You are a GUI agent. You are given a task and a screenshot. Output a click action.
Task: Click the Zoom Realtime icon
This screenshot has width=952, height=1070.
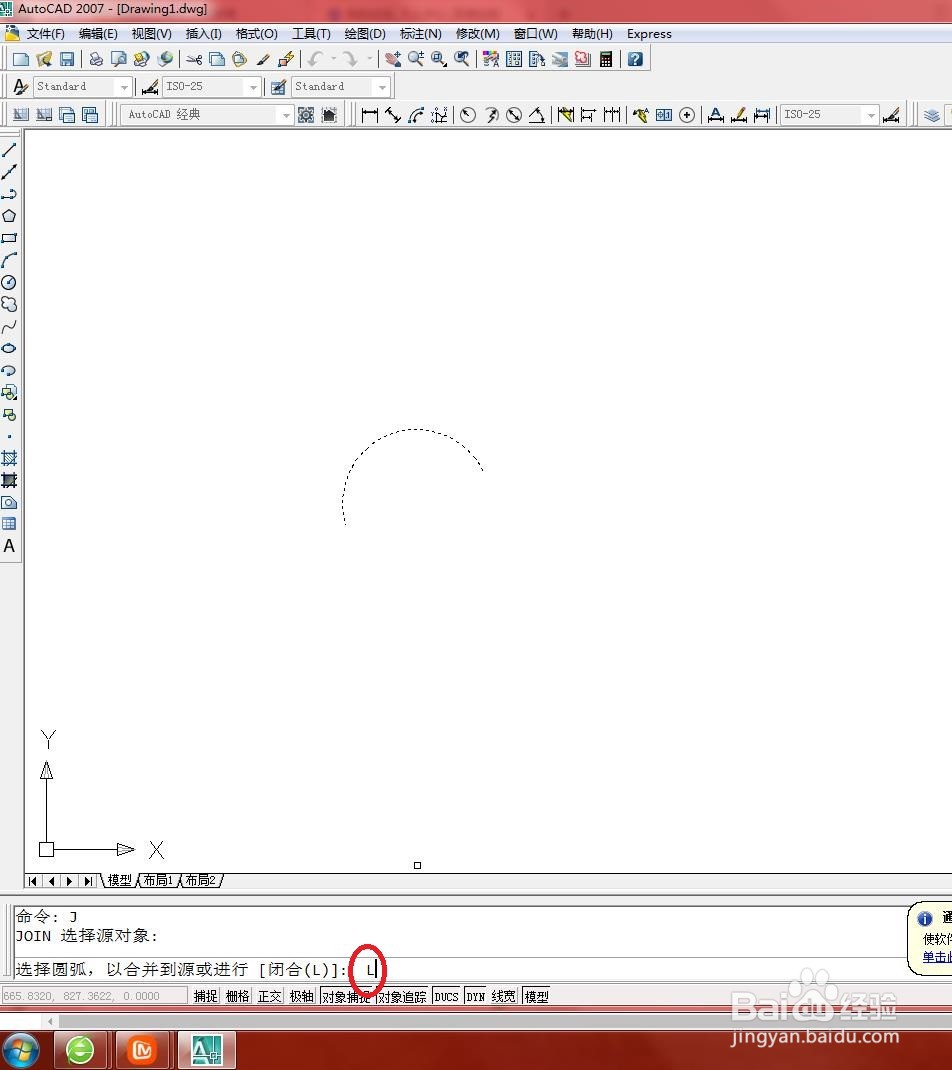click(x=416, y=59)
